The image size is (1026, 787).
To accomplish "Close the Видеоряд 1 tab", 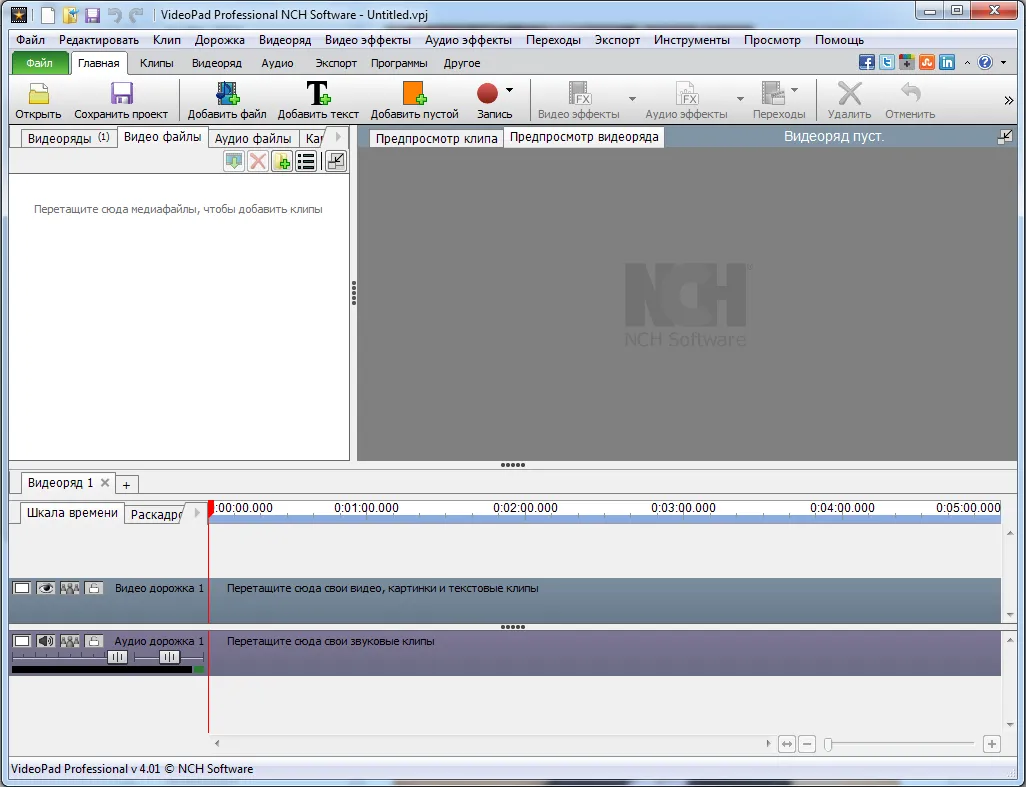I will (x=105, y=483).
